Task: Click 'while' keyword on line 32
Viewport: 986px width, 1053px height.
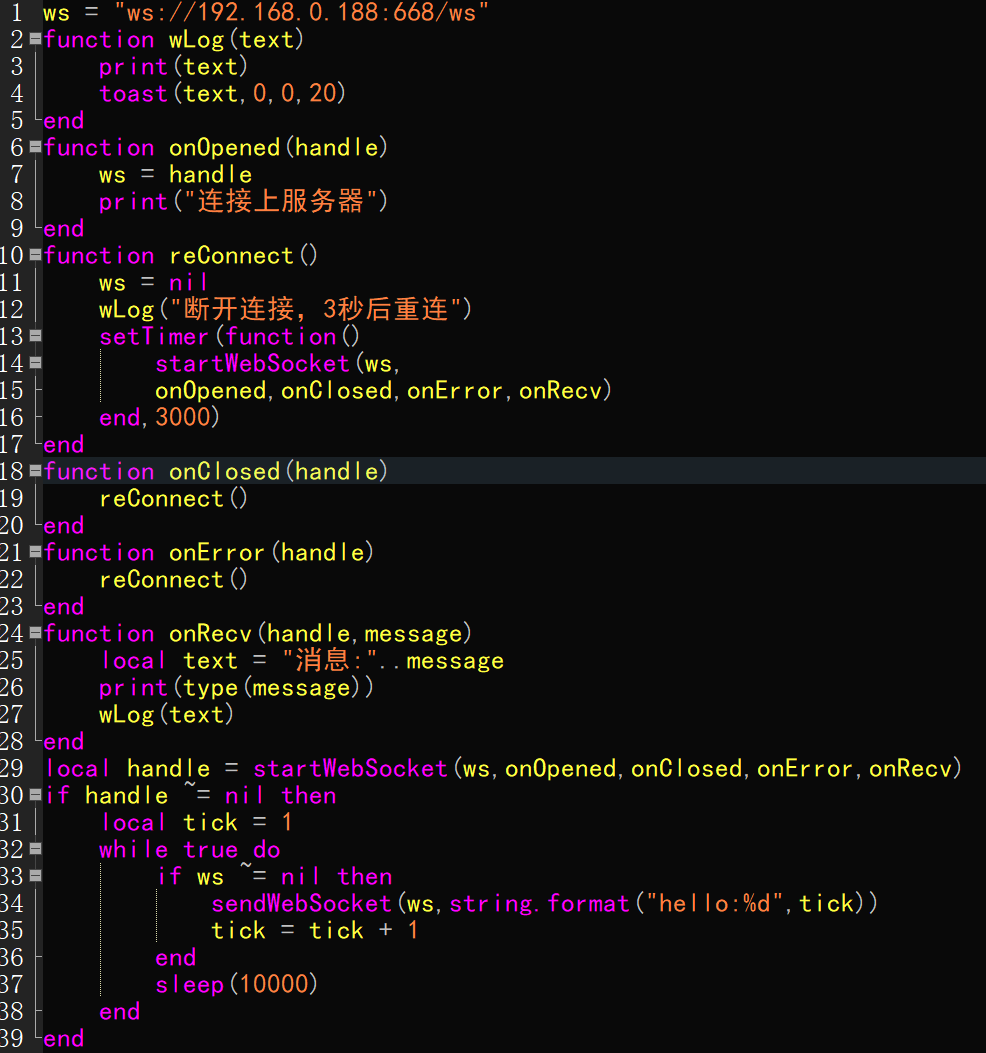Action: pos(133,850)
